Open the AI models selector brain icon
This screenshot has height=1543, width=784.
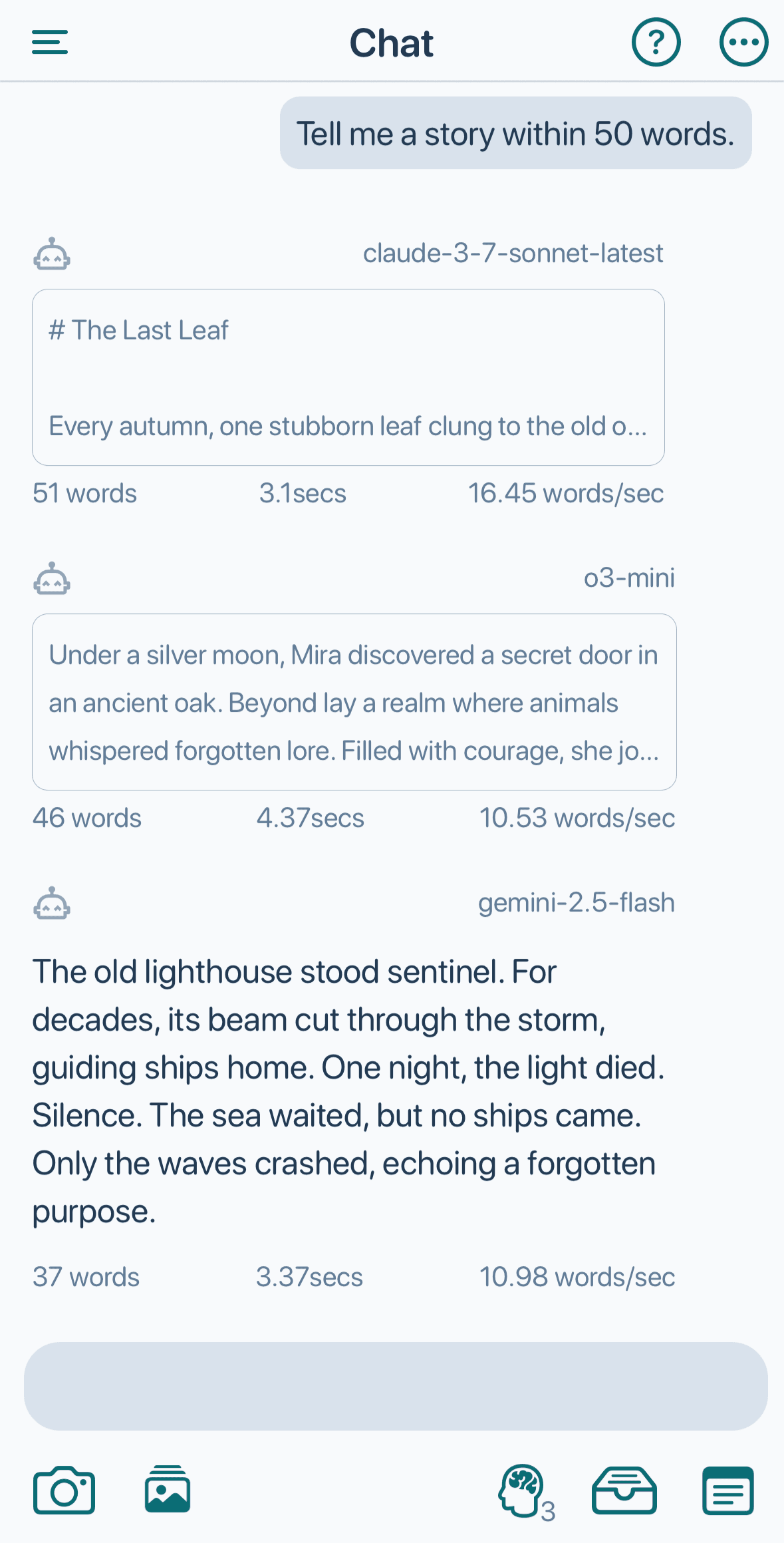[527, 1492]
